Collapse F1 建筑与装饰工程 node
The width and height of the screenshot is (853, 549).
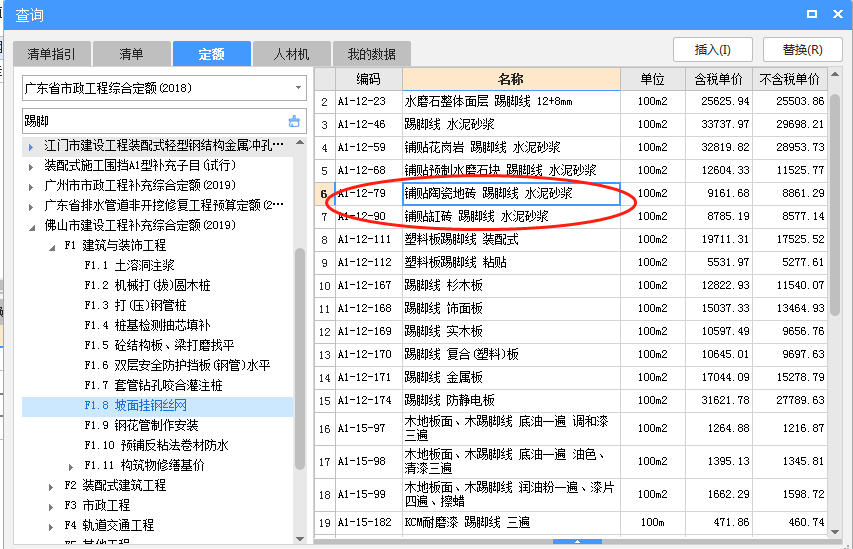pos(52,248)
